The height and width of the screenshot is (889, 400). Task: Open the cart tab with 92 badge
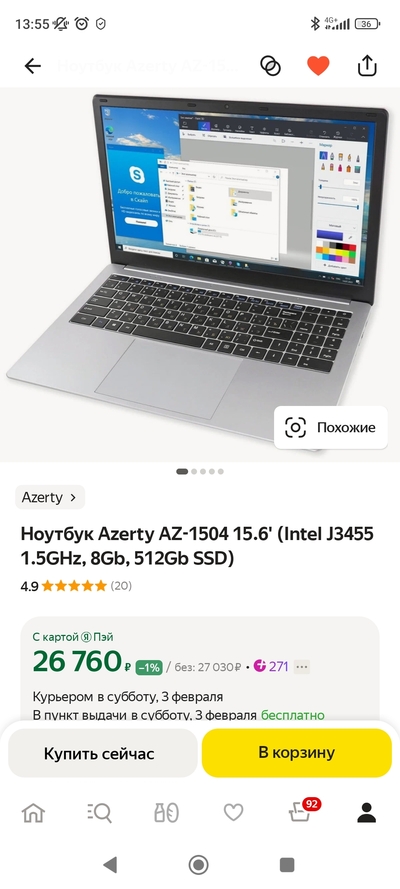[x=301, y=811]
